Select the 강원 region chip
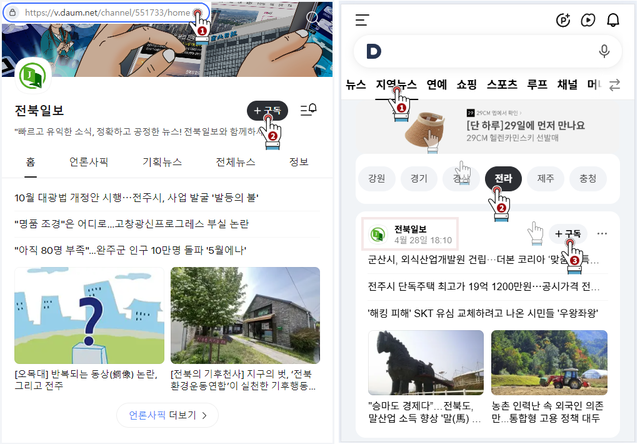 (376, 179)
